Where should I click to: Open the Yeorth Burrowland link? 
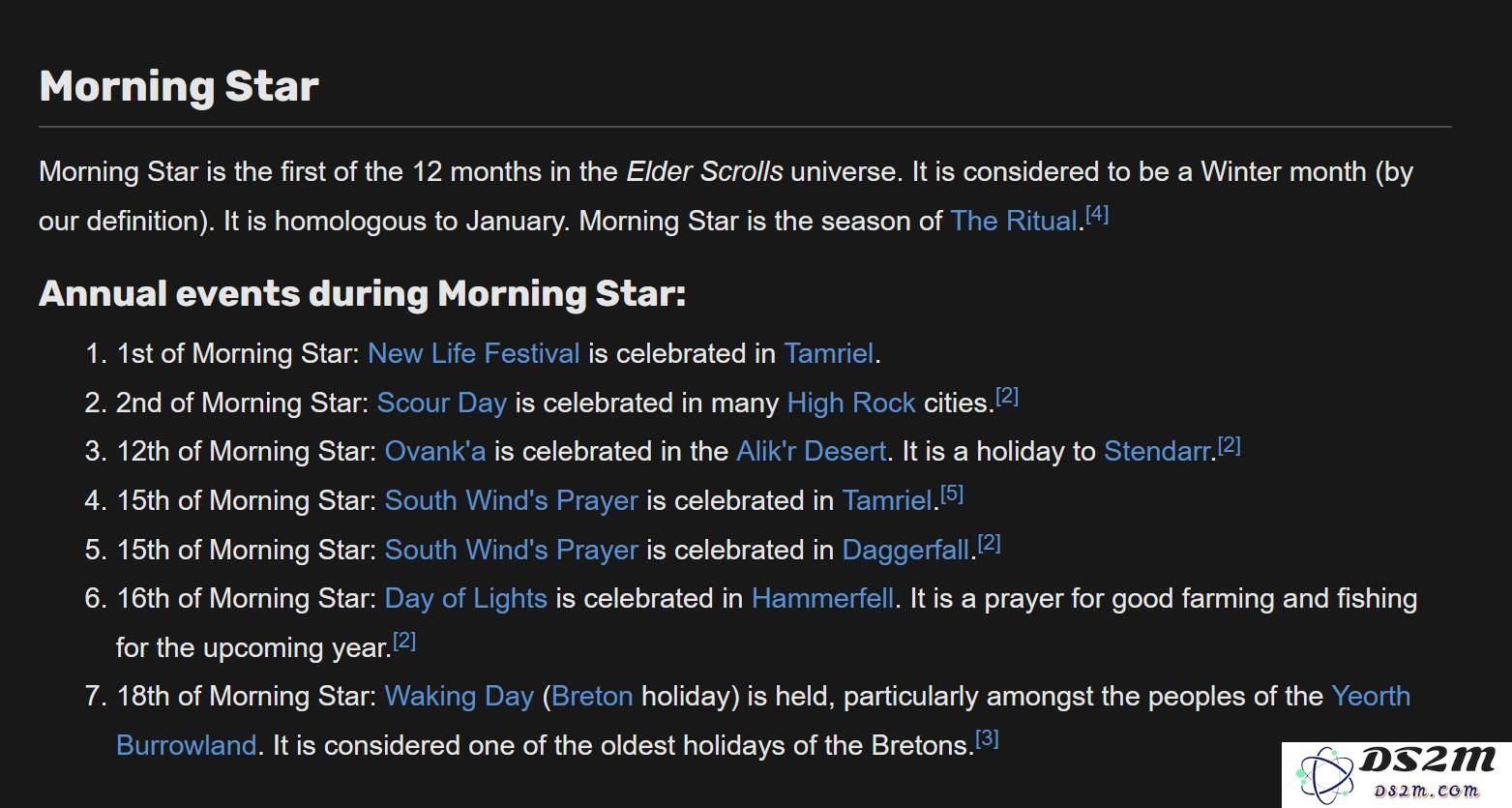pos(1371,696)
